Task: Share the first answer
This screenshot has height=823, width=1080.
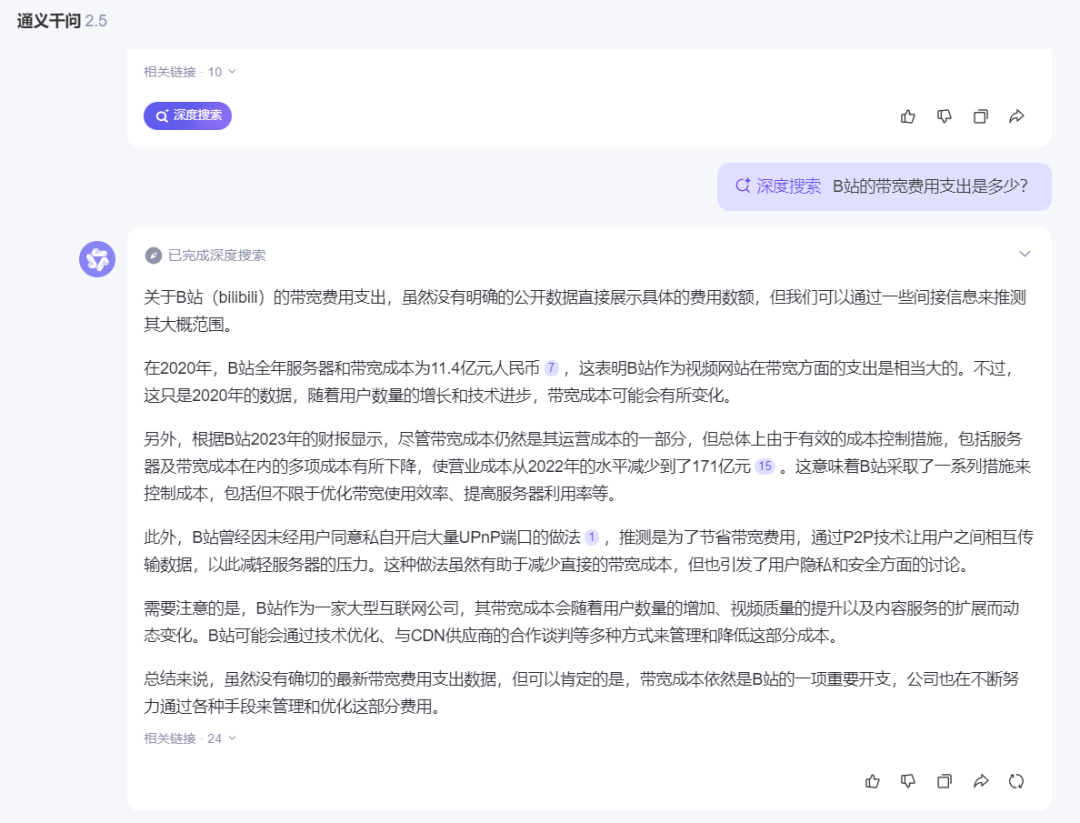Action: [1017, 116]
